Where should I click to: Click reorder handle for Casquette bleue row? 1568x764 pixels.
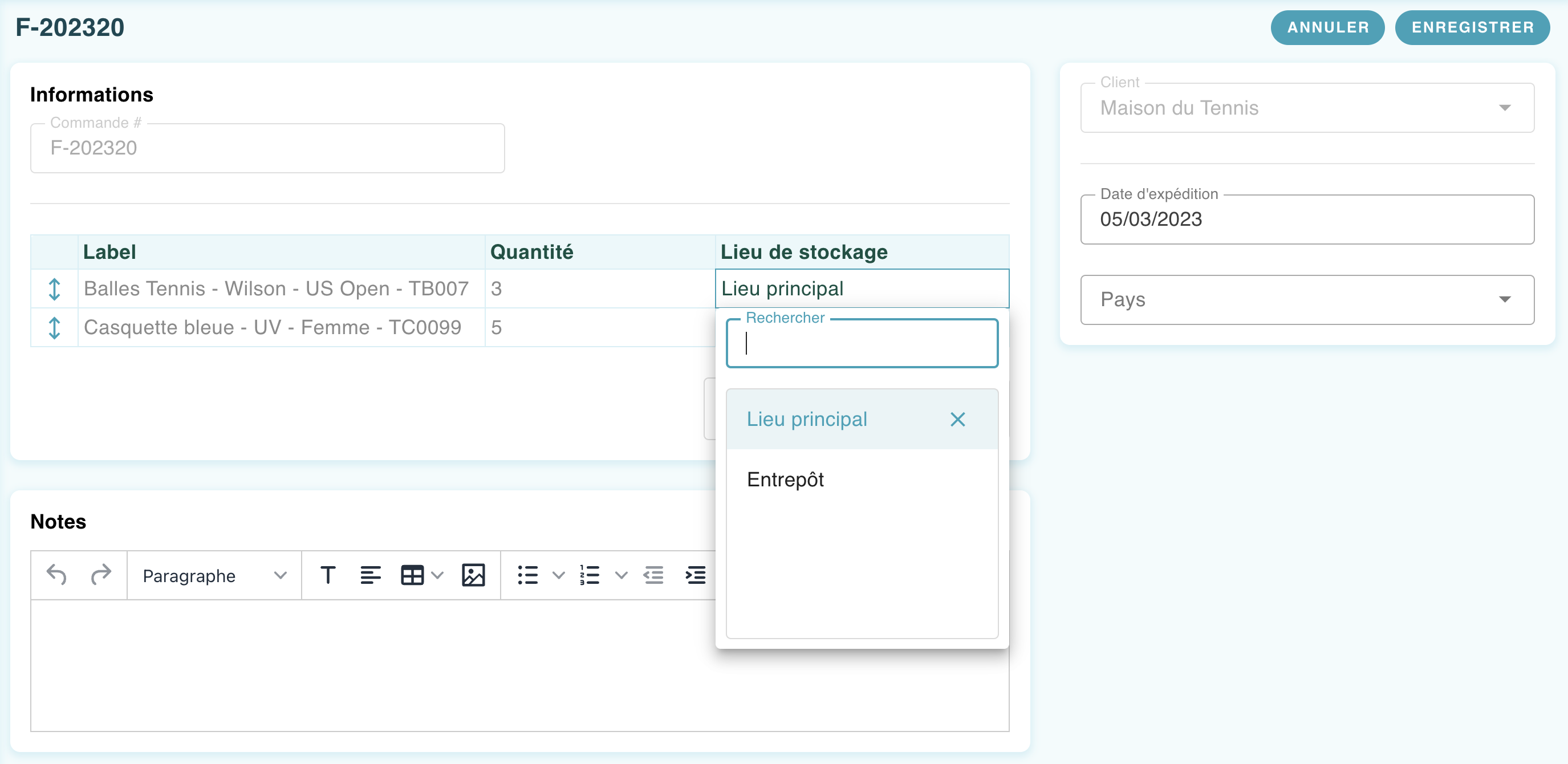coord(54,328)
